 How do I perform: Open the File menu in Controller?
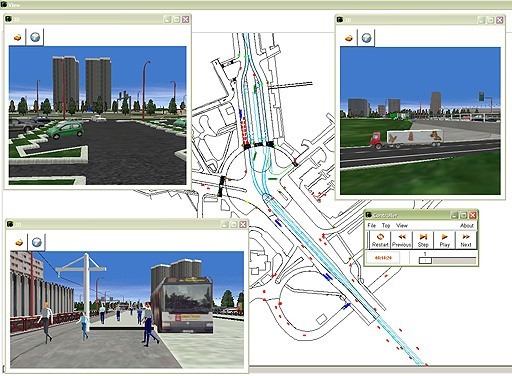point(372,226)
